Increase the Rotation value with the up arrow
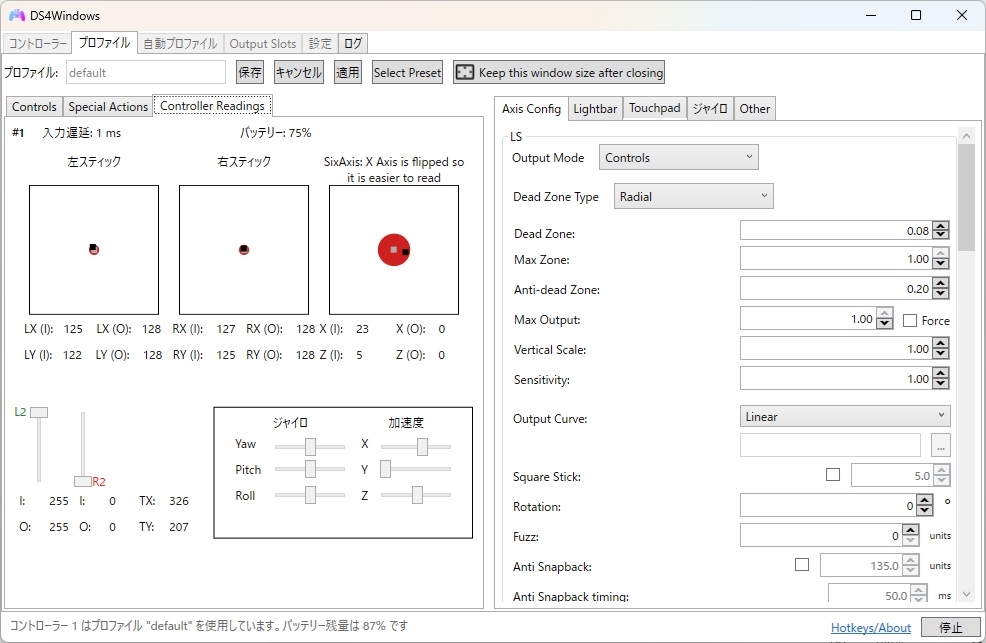The image size is (986, 643). click(924, 500)
